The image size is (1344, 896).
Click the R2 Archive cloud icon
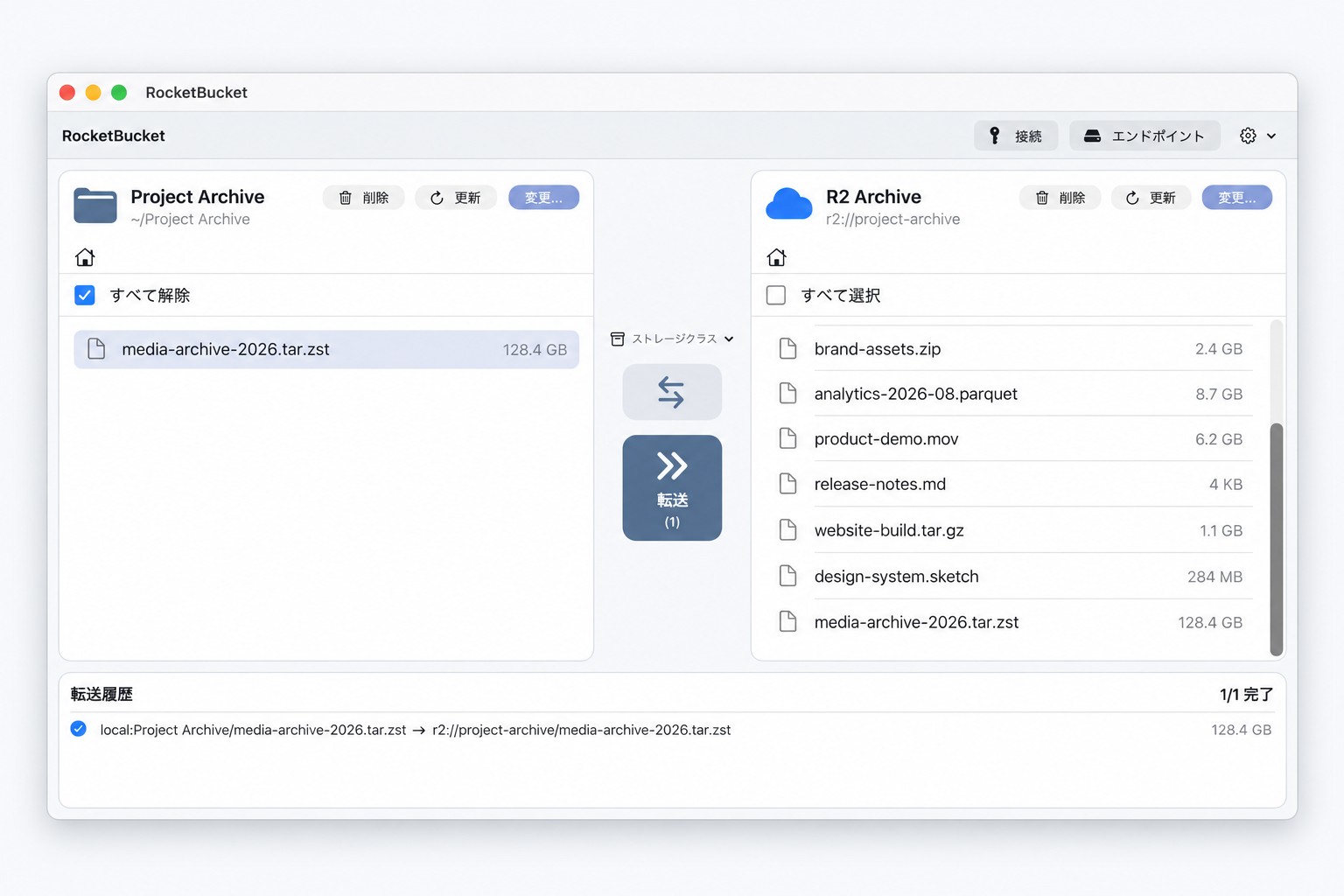coord(789,204)
